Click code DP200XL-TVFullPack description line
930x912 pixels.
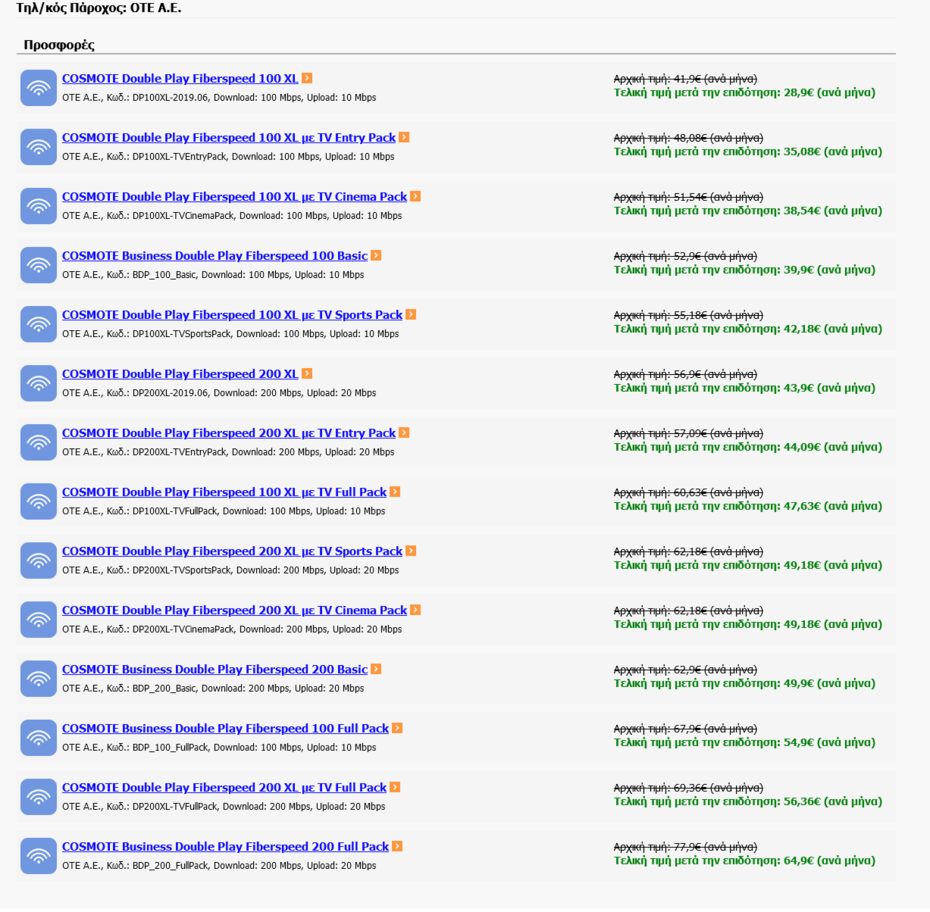(x=224, y=807)
